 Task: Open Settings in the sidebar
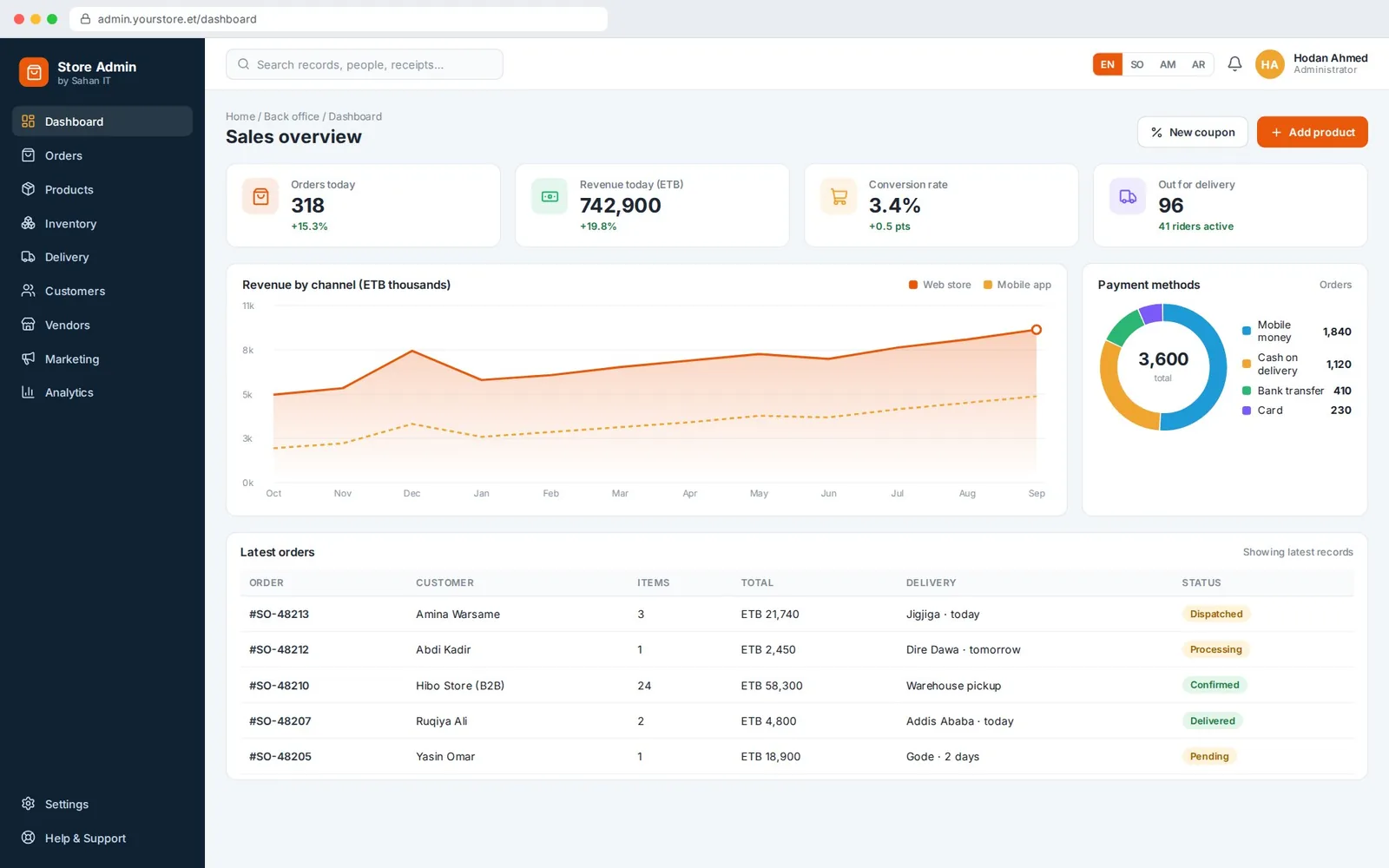click(102, 804)
